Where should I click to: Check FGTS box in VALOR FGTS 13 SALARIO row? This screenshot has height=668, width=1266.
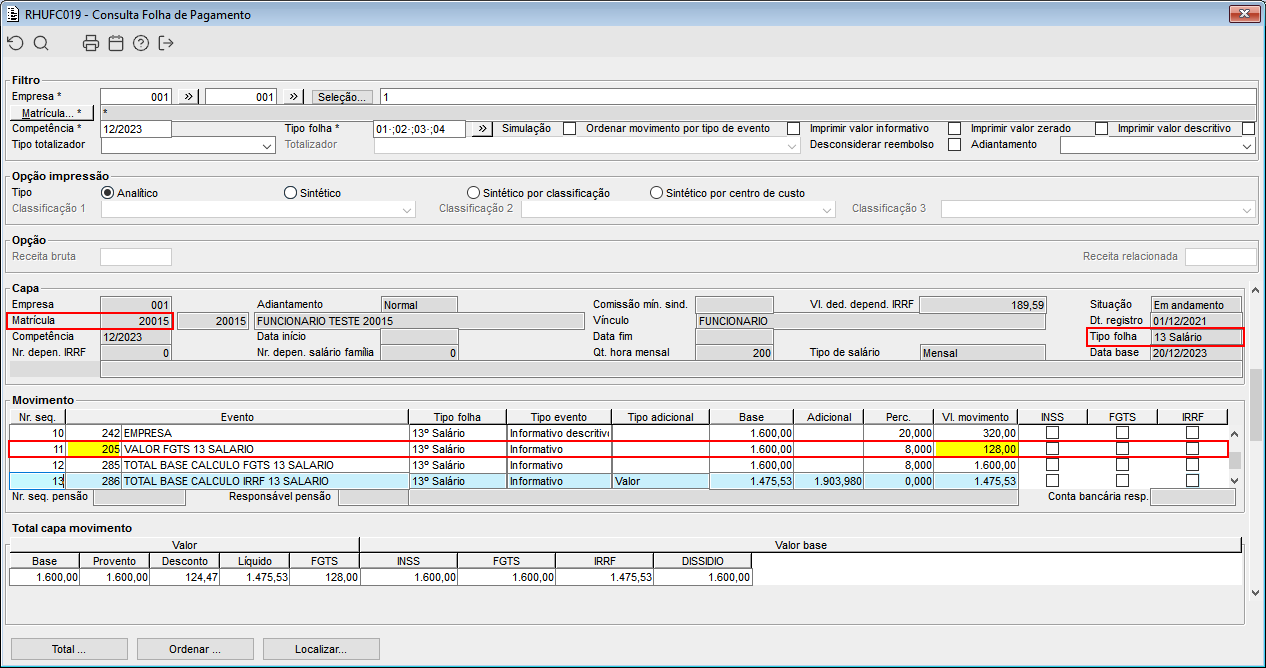point(1122,449)
